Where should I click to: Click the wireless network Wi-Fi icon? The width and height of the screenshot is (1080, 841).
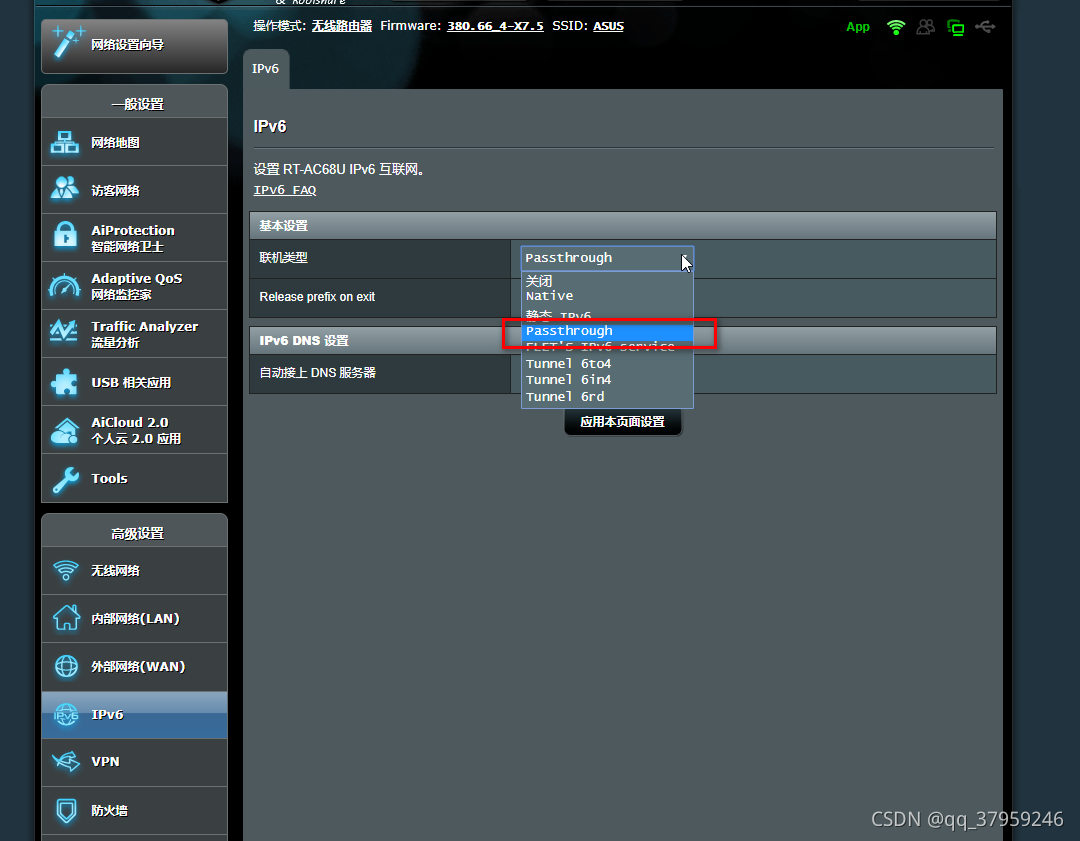(x=66, y=570)
